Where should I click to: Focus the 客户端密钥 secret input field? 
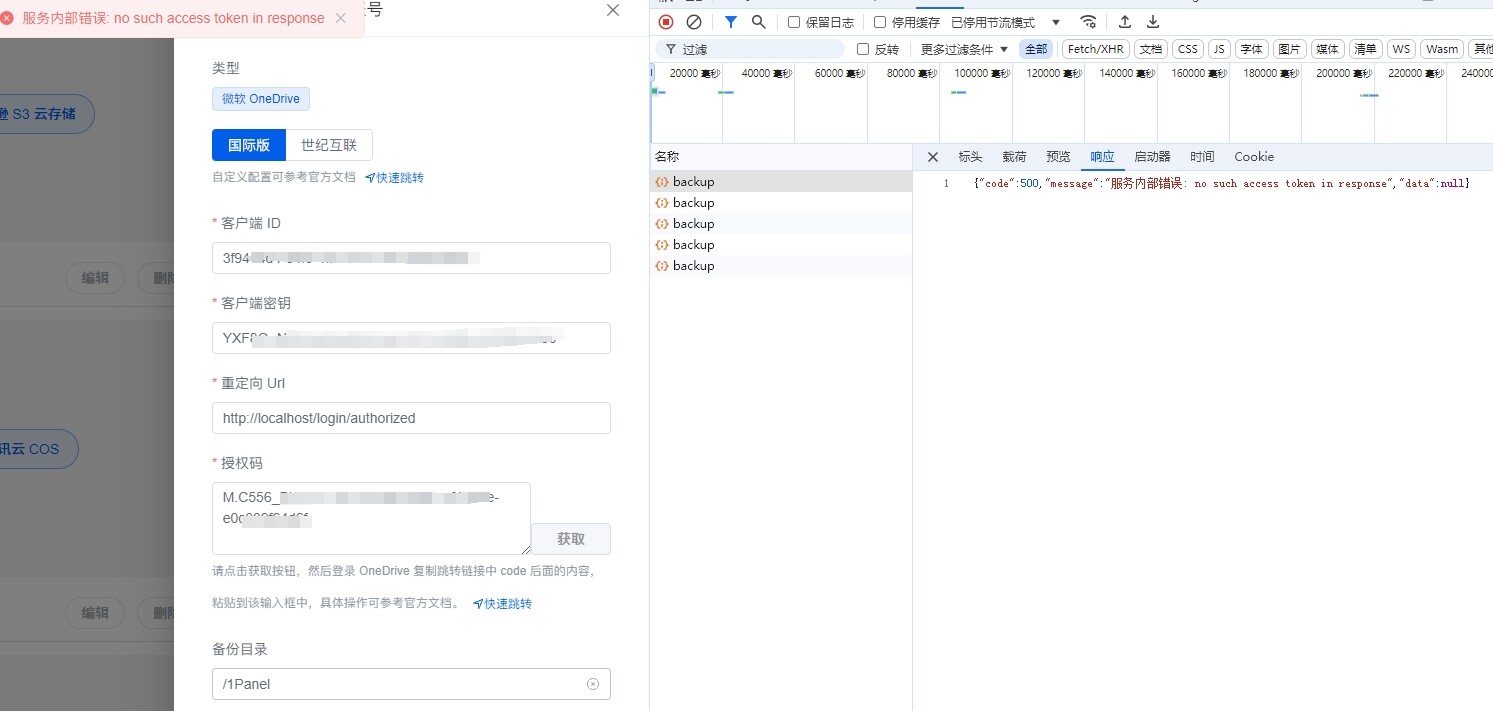click(411, 338)
